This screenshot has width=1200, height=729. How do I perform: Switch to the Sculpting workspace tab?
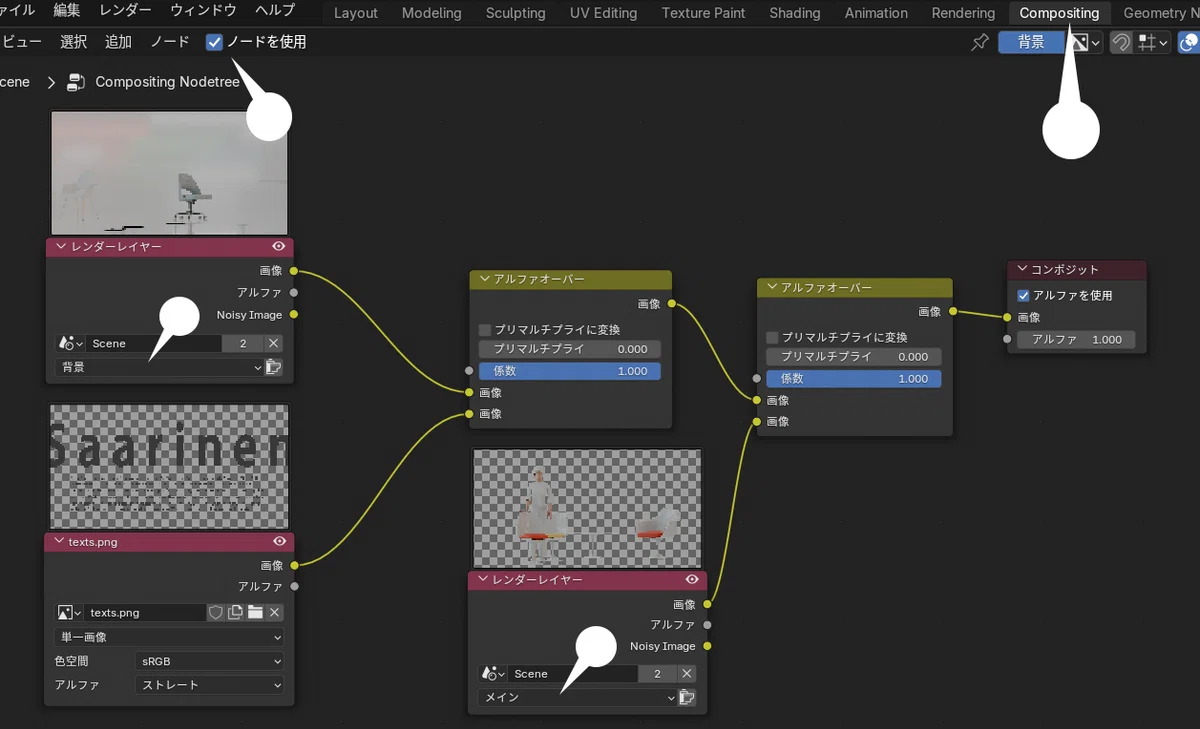[516, 13]
